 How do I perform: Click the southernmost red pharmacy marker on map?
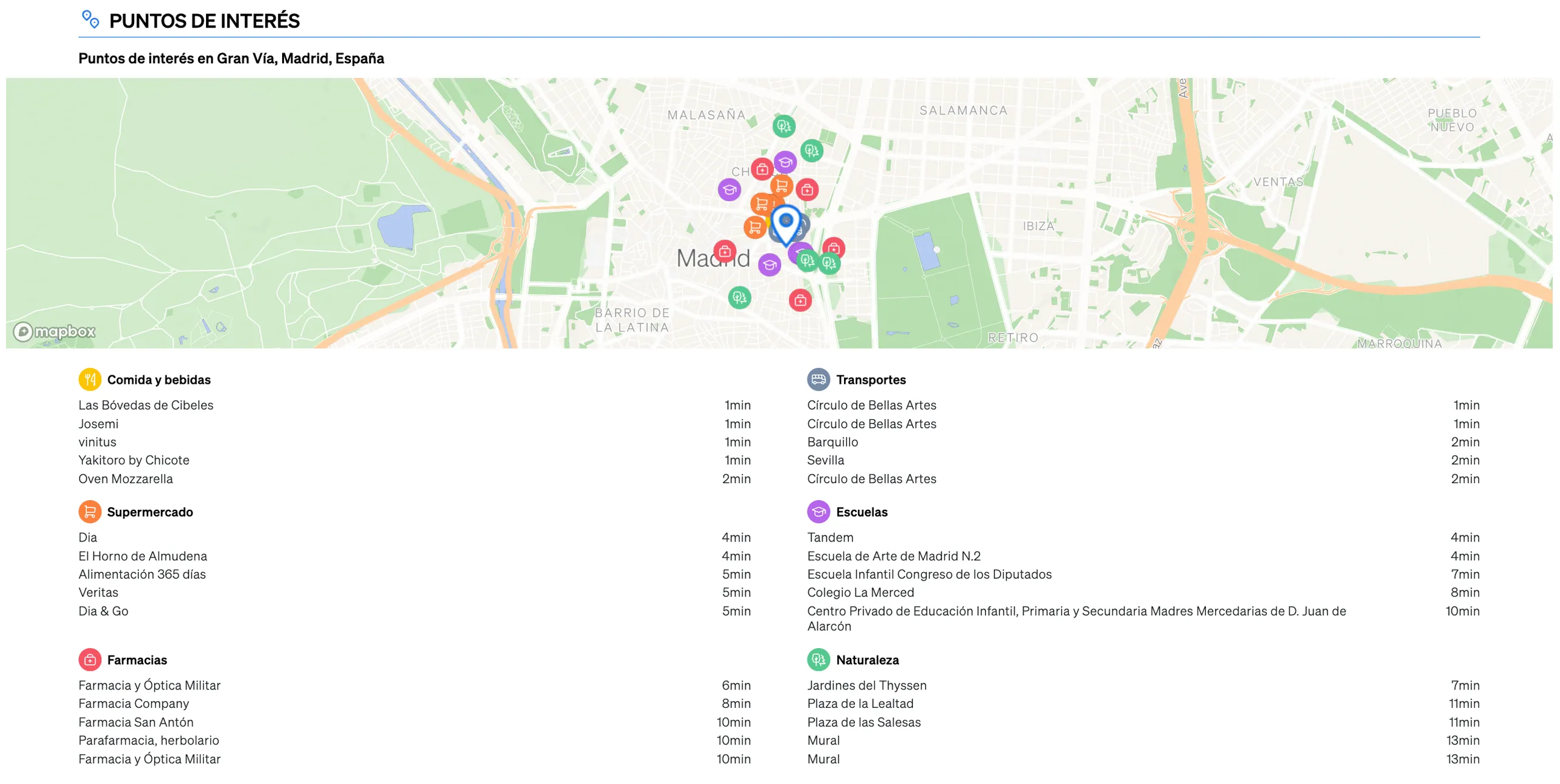[800, 300]
